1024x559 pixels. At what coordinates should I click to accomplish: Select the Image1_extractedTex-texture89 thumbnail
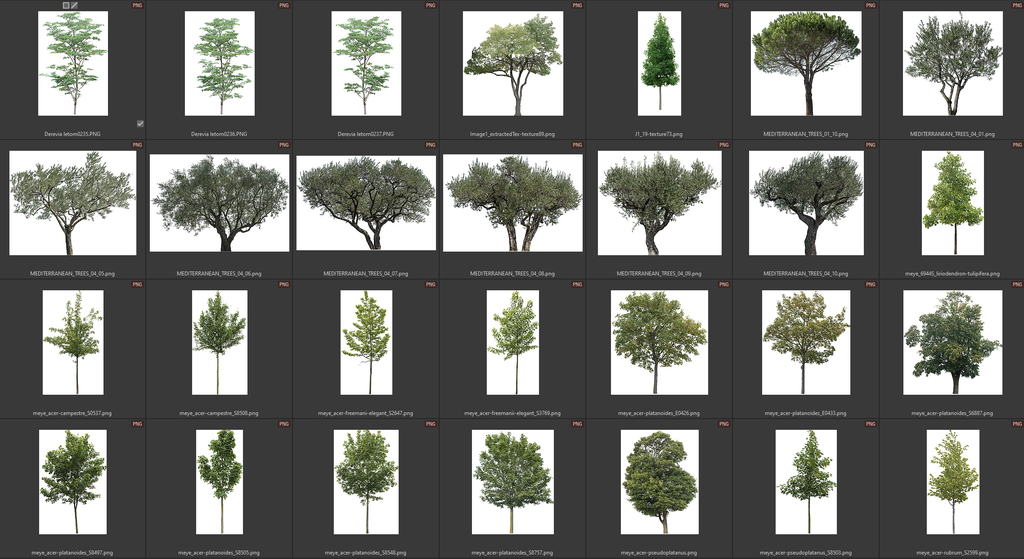513,63
